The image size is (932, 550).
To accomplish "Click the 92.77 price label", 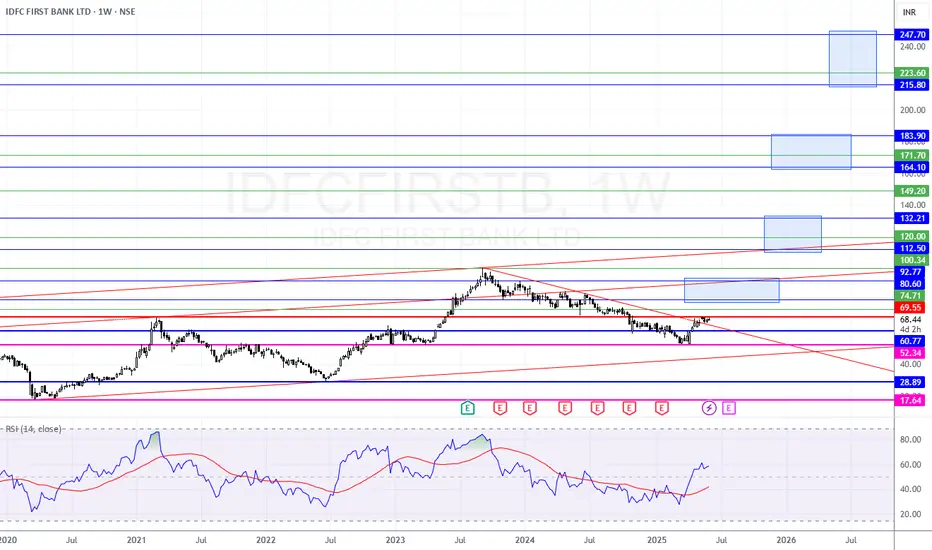I will point(910,272).
